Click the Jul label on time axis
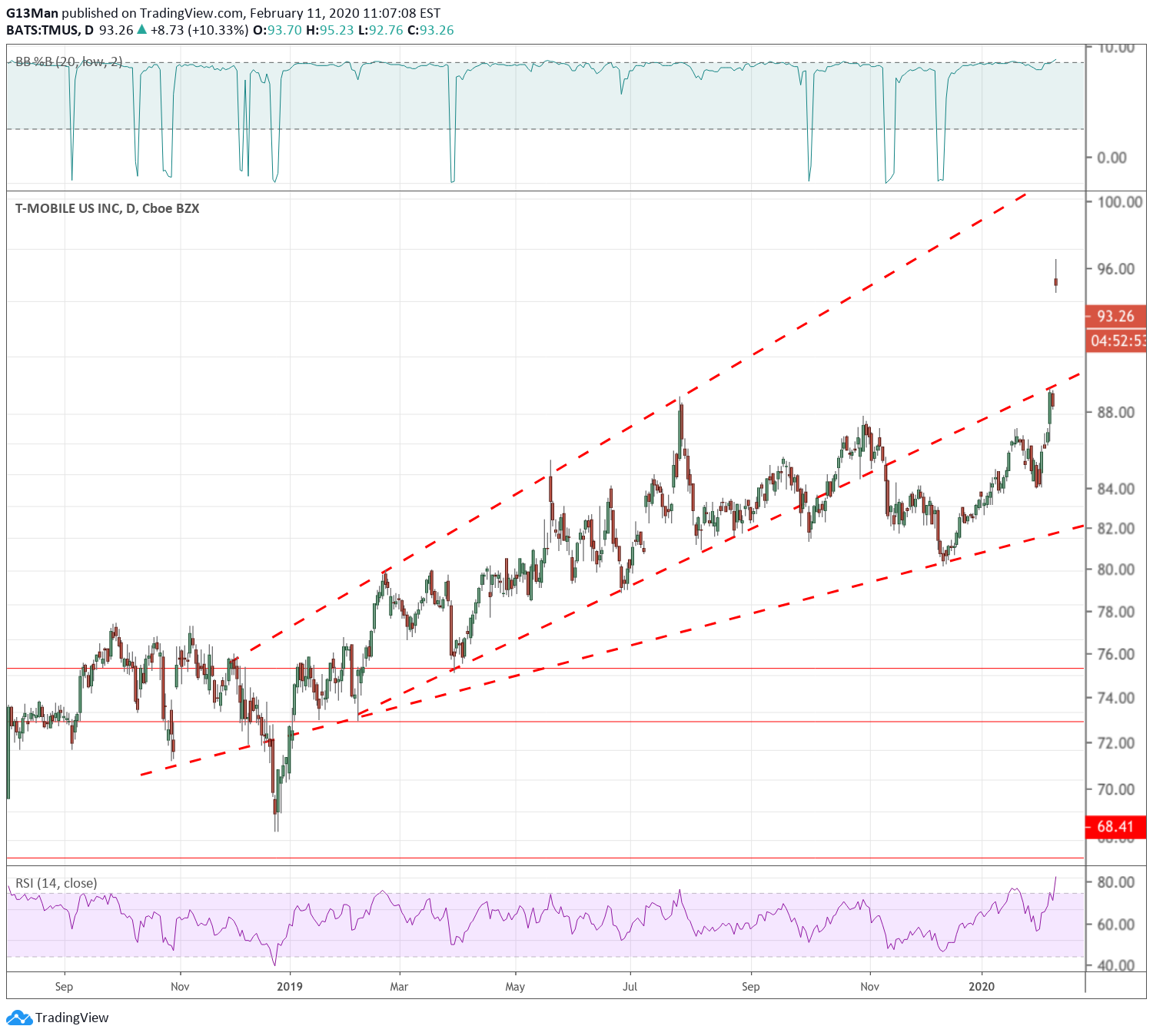The image size is (1153, 1036). tap(630, 987)
